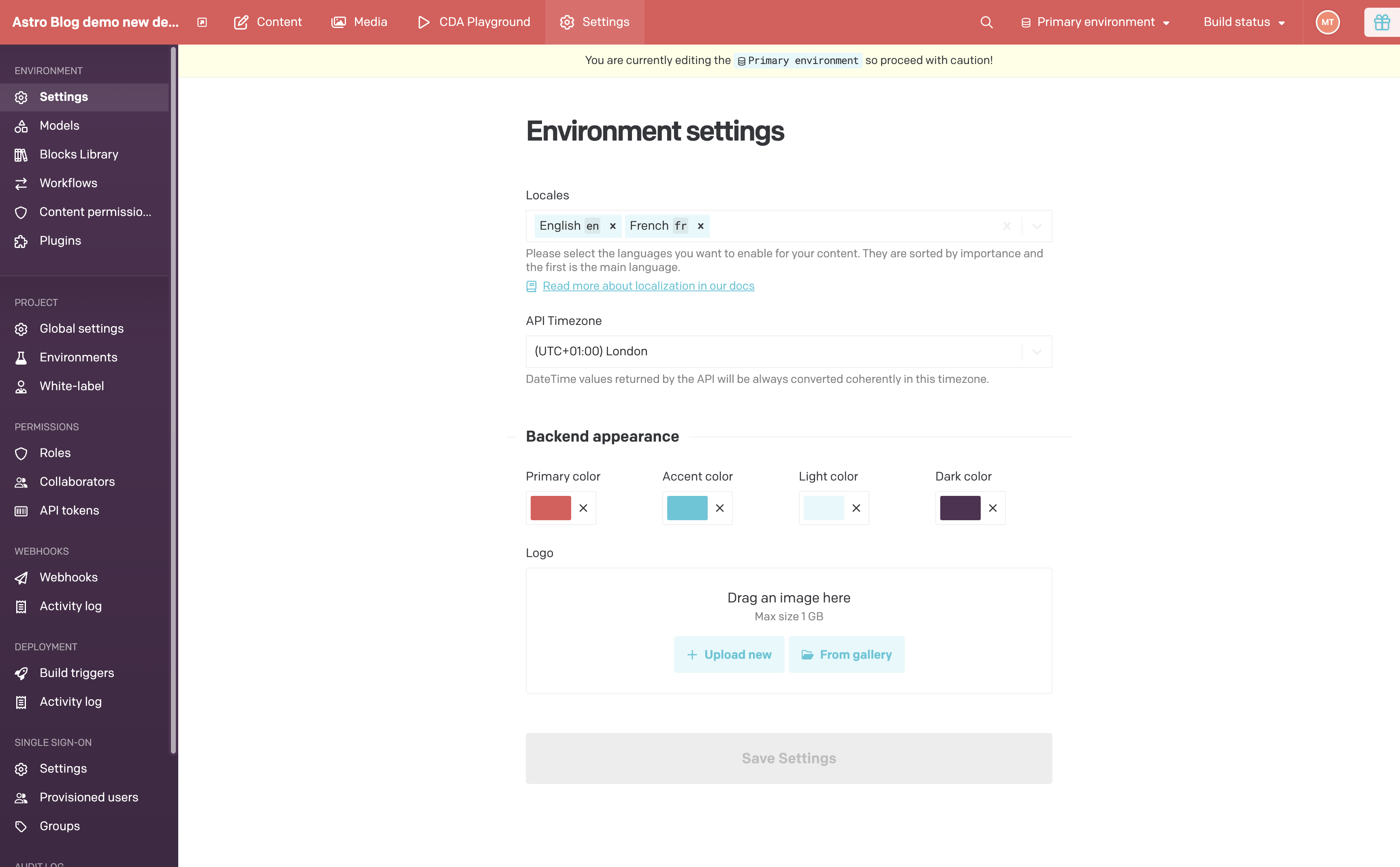Click the Upload new button
This screenshot has height=867, width=1400.
[x=729, y=654]
